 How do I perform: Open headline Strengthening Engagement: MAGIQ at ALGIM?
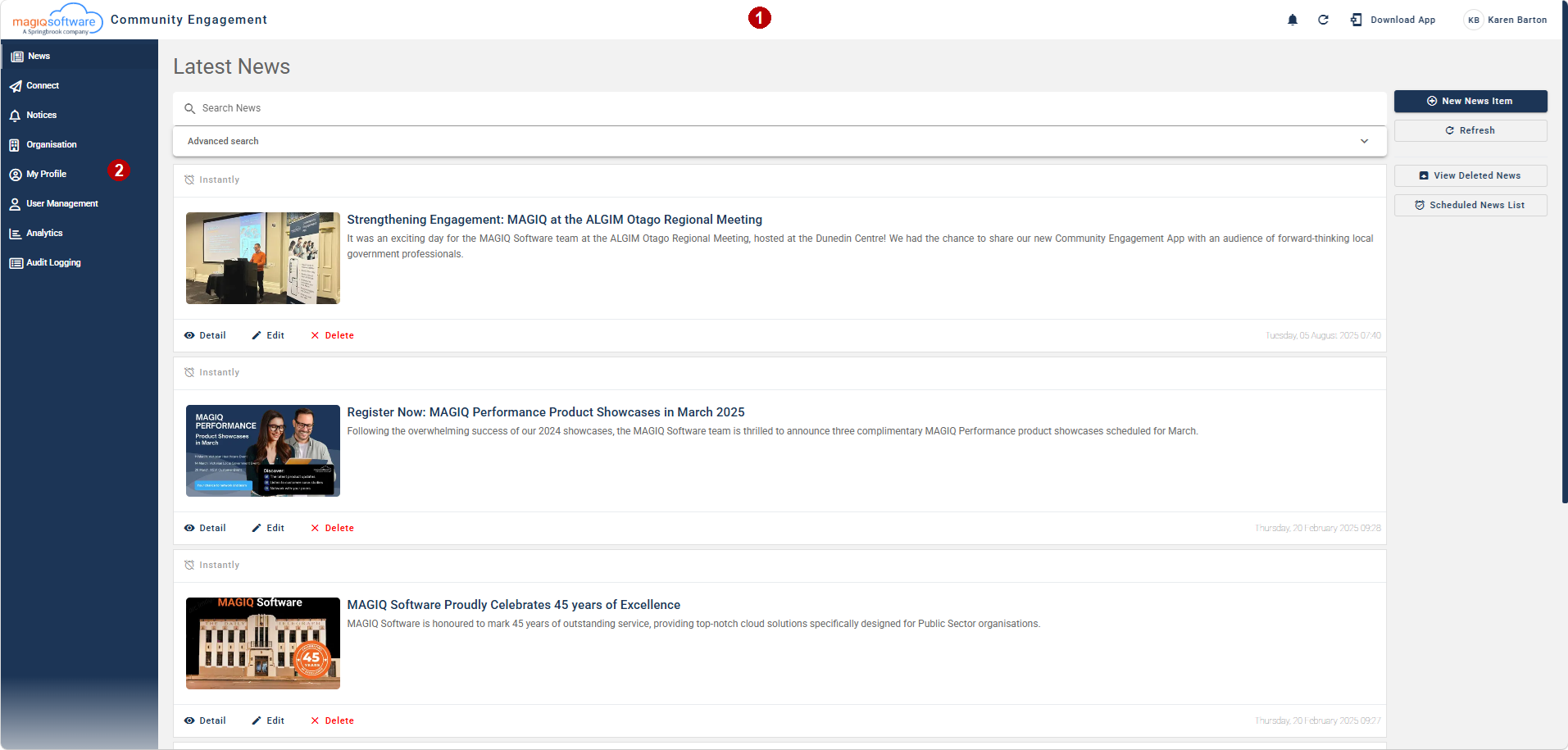[554, 220]
